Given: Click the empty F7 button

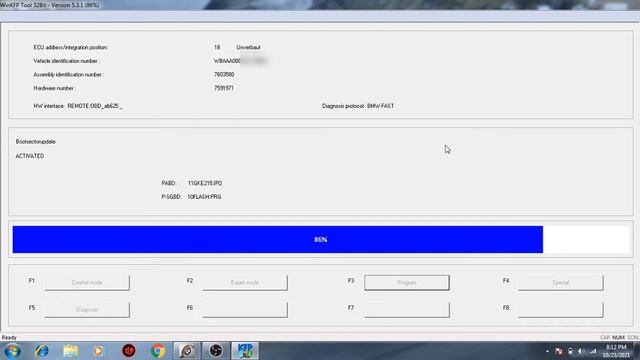Looking at the screenshot, I should [x=407, y=310].
